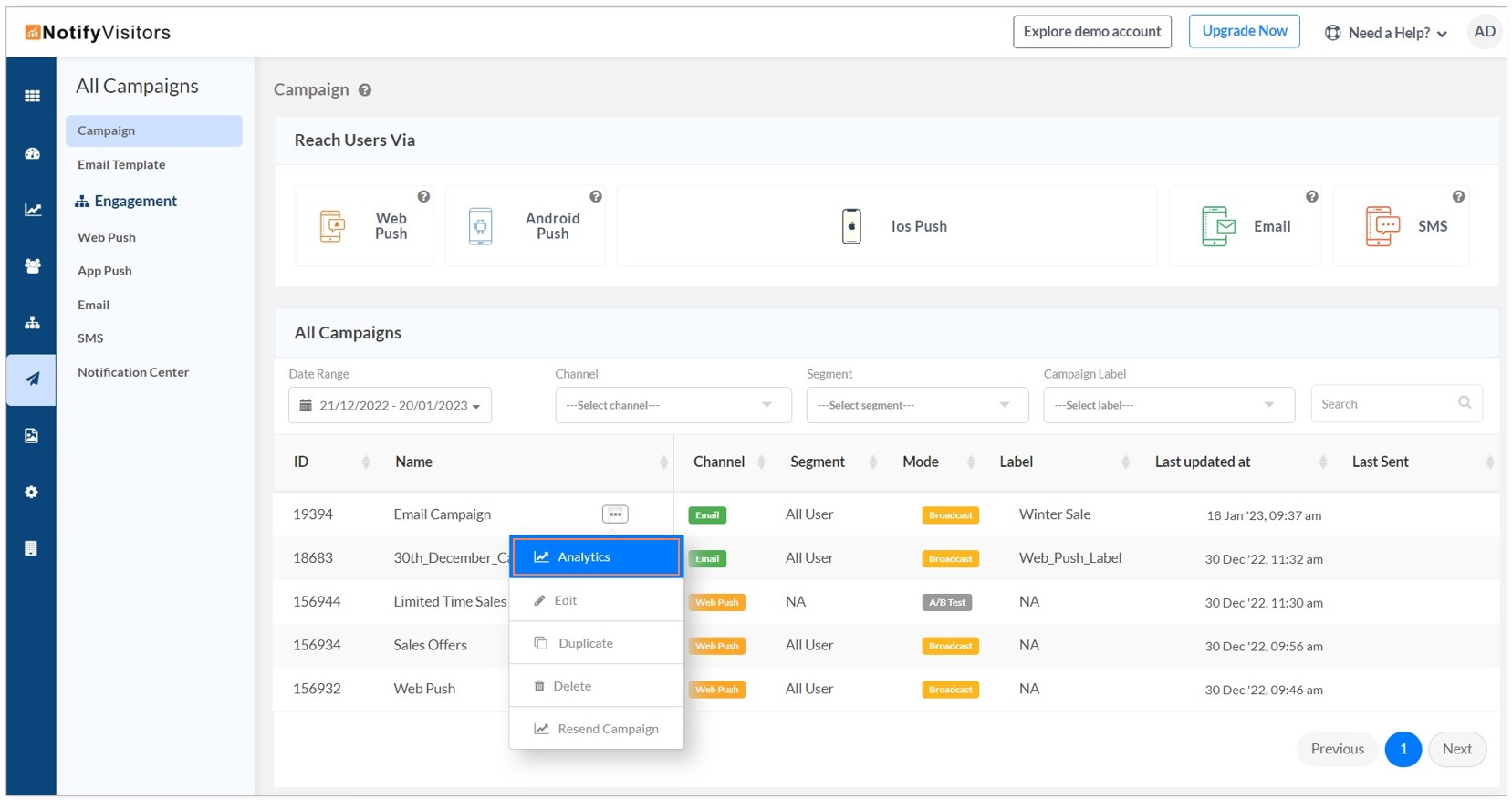Open the Select label dropdown
This screenshot has width=1512, height=800.
point(1168,405)
